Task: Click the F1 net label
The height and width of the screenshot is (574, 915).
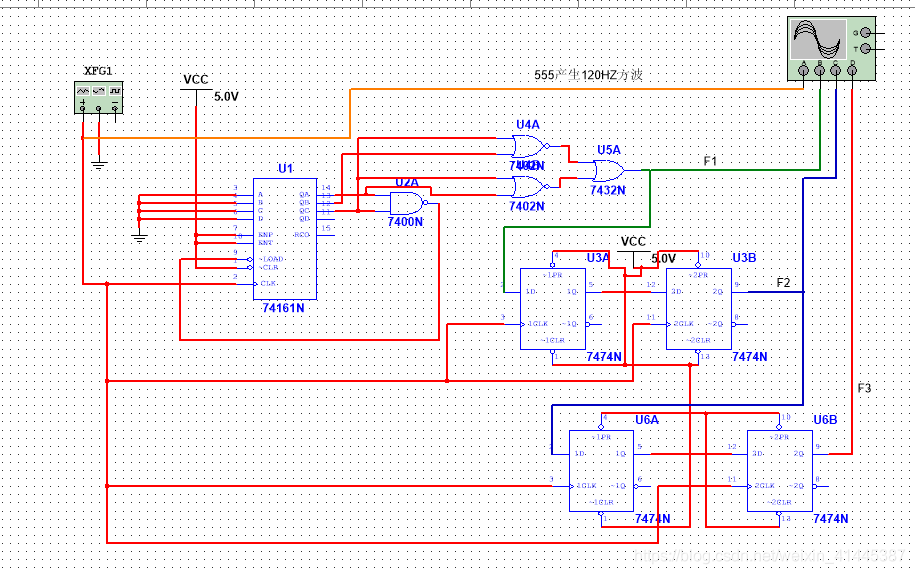Action: click(710, 160)
